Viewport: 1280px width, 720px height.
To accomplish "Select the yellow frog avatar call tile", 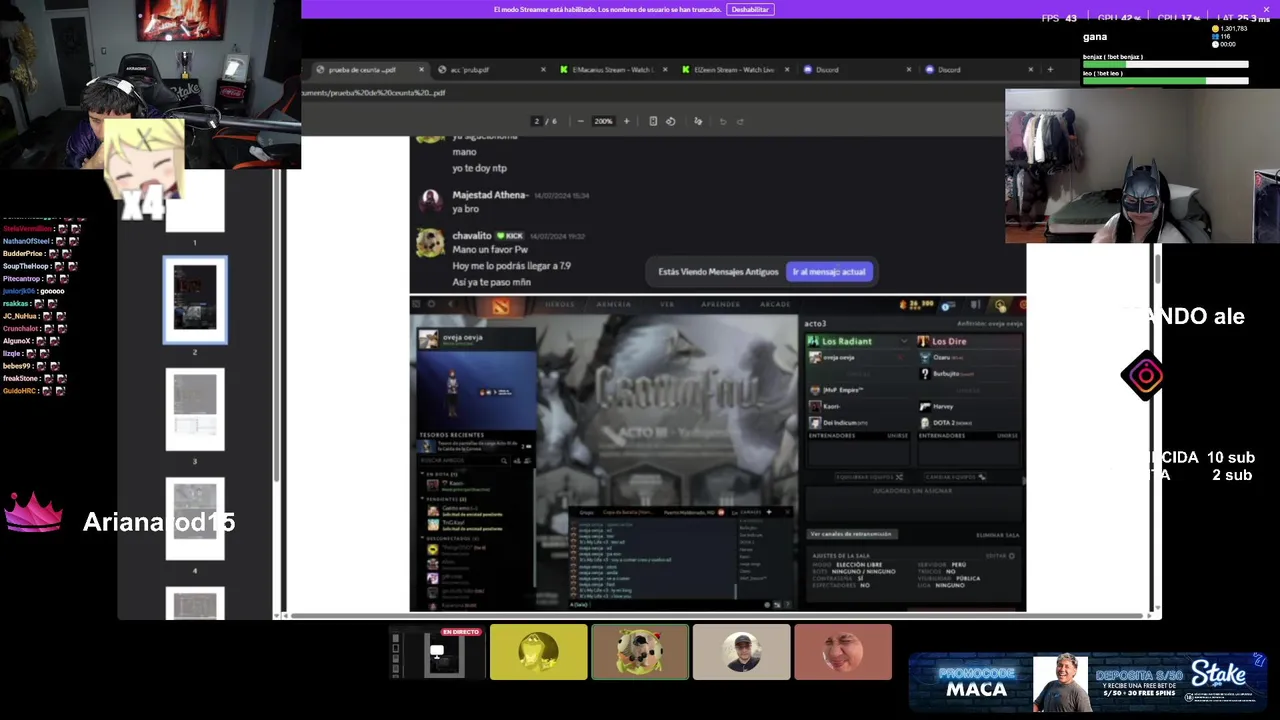I will pos(539,652).
